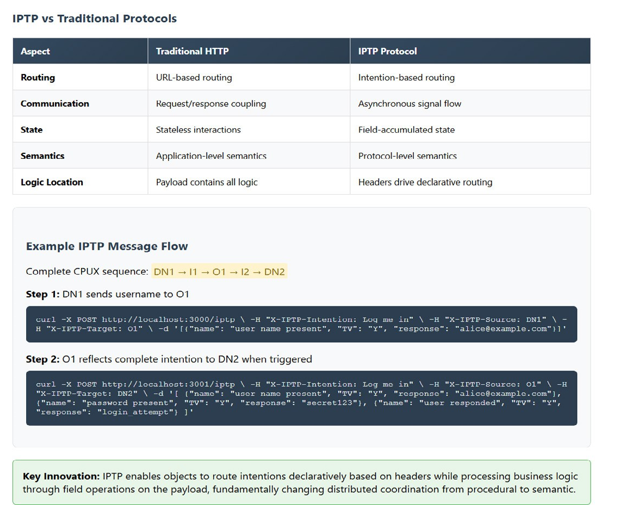
Task: Click the Step 1 curl command code block
Action: (301, 323)
